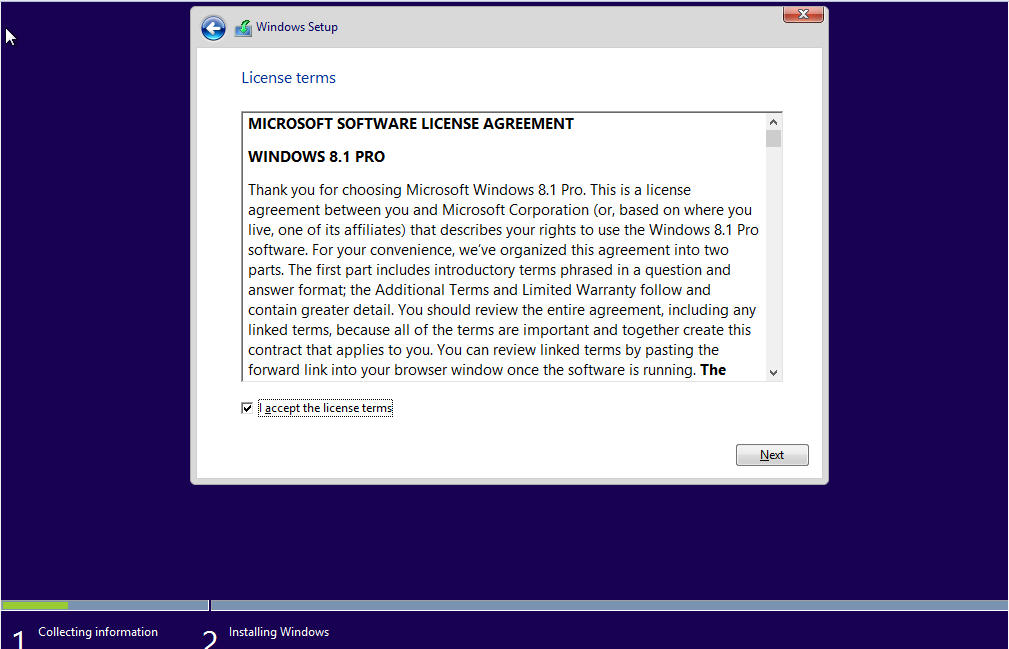This screenshot has height=649, width=1009.
Task: Click the Next button
Action: [x=772, y=455]
